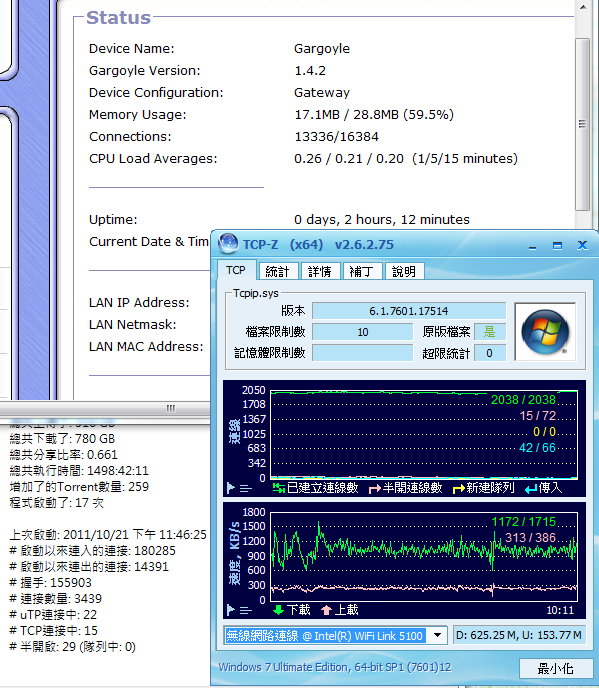This screenshot has height=688, width=599.
Task: Open the connections graph options lines icon
Action: (246, 488)
